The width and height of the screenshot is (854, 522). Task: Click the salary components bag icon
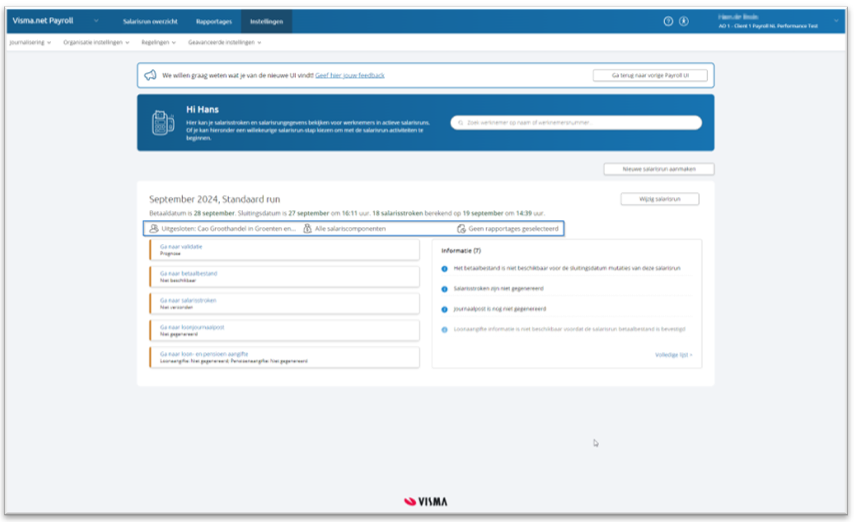click(308, 228)
